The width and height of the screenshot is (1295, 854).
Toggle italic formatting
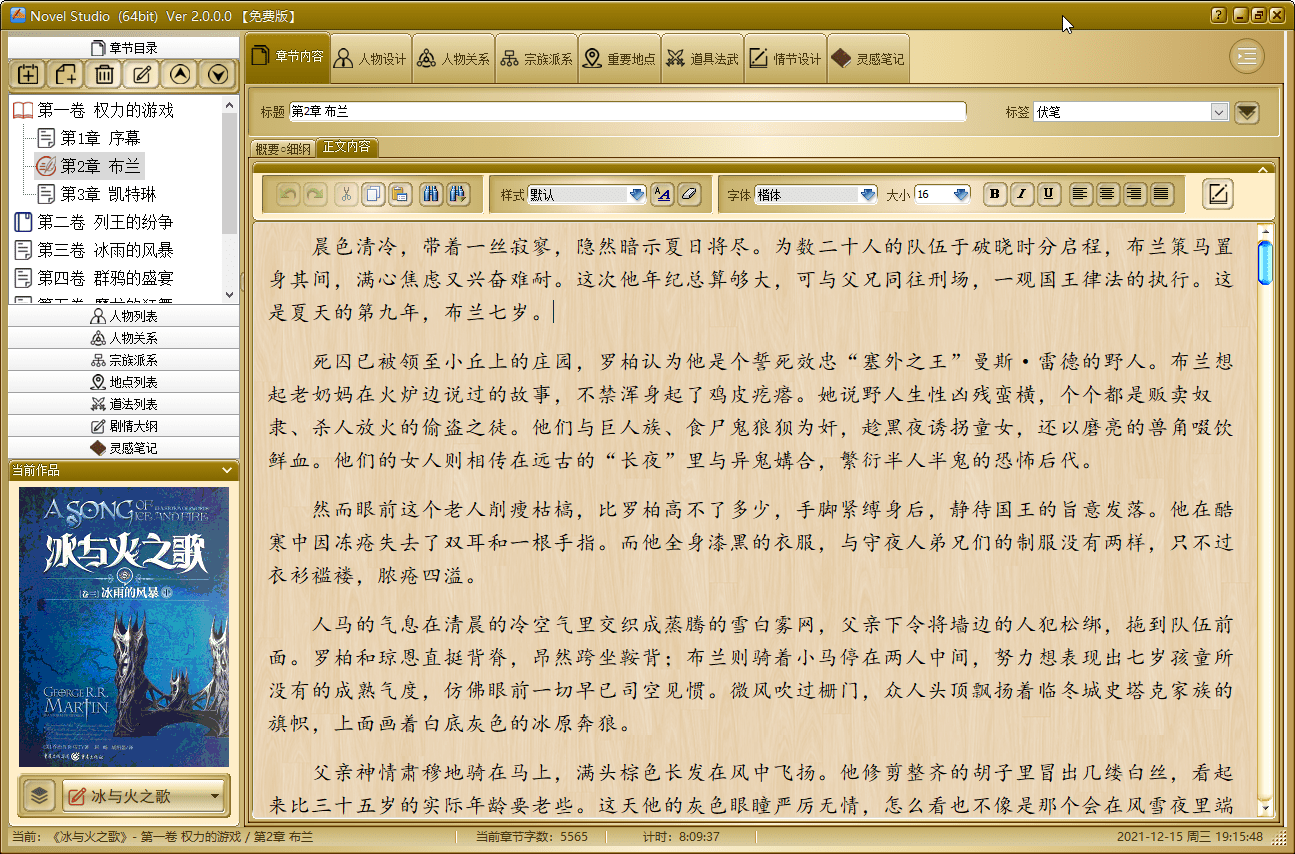[x=1021, y=195]
